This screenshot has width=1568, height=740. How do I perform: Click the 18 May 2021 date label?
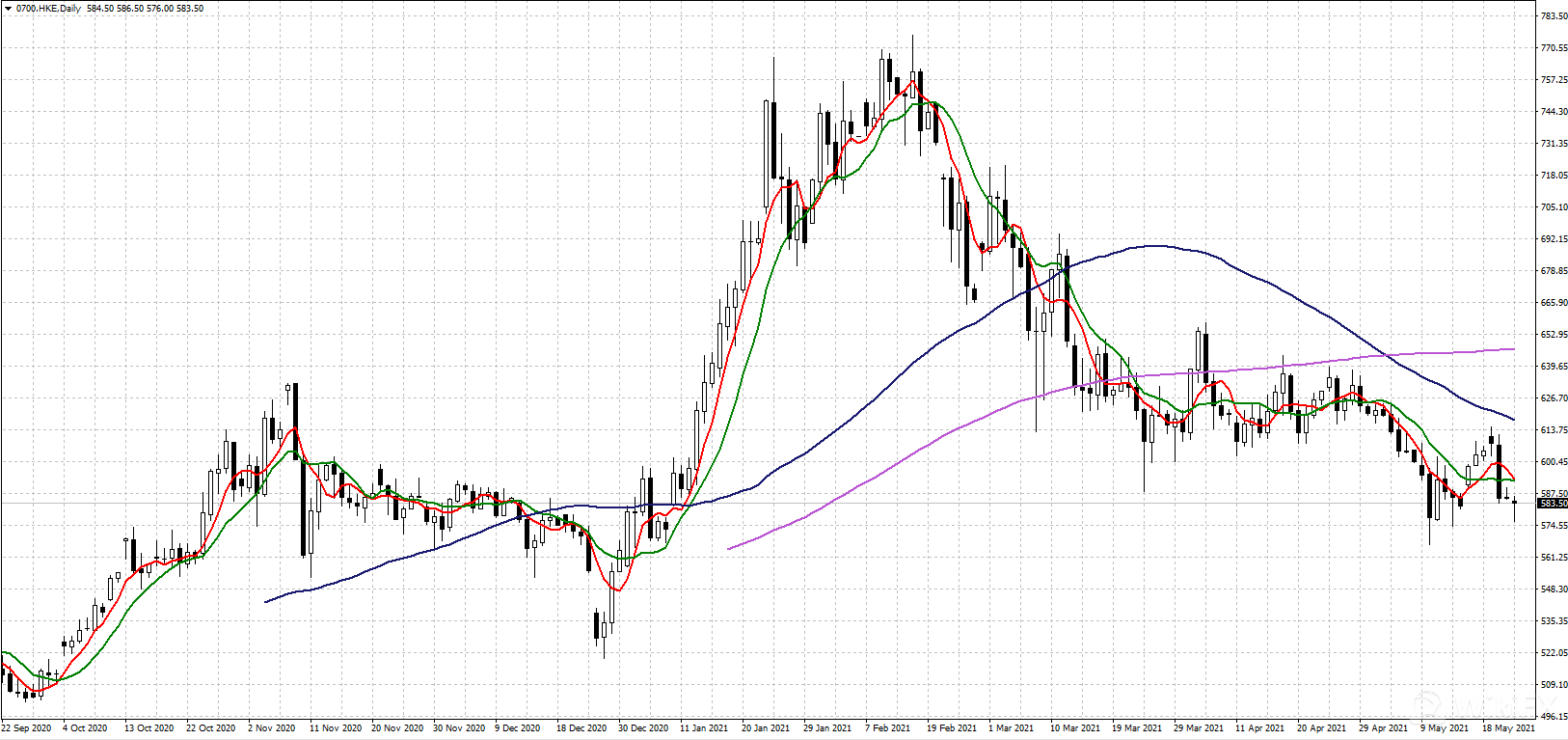point(1508,727)
